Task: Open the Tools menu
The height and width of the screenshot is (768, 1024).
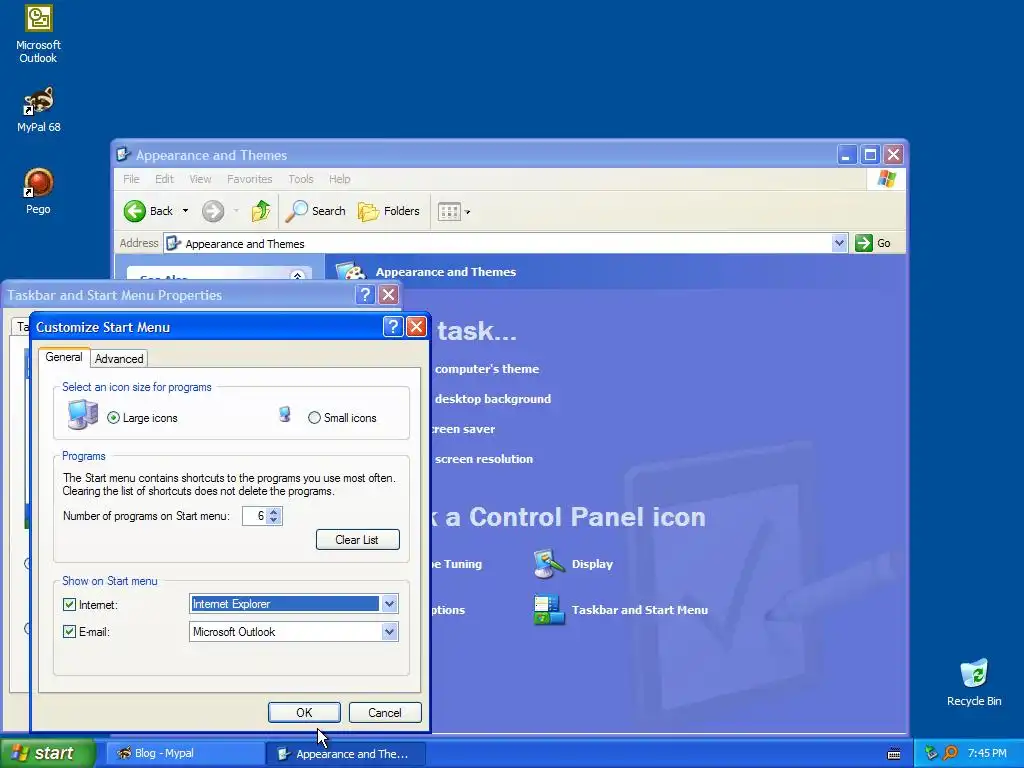Action: (x=300, y=179)
